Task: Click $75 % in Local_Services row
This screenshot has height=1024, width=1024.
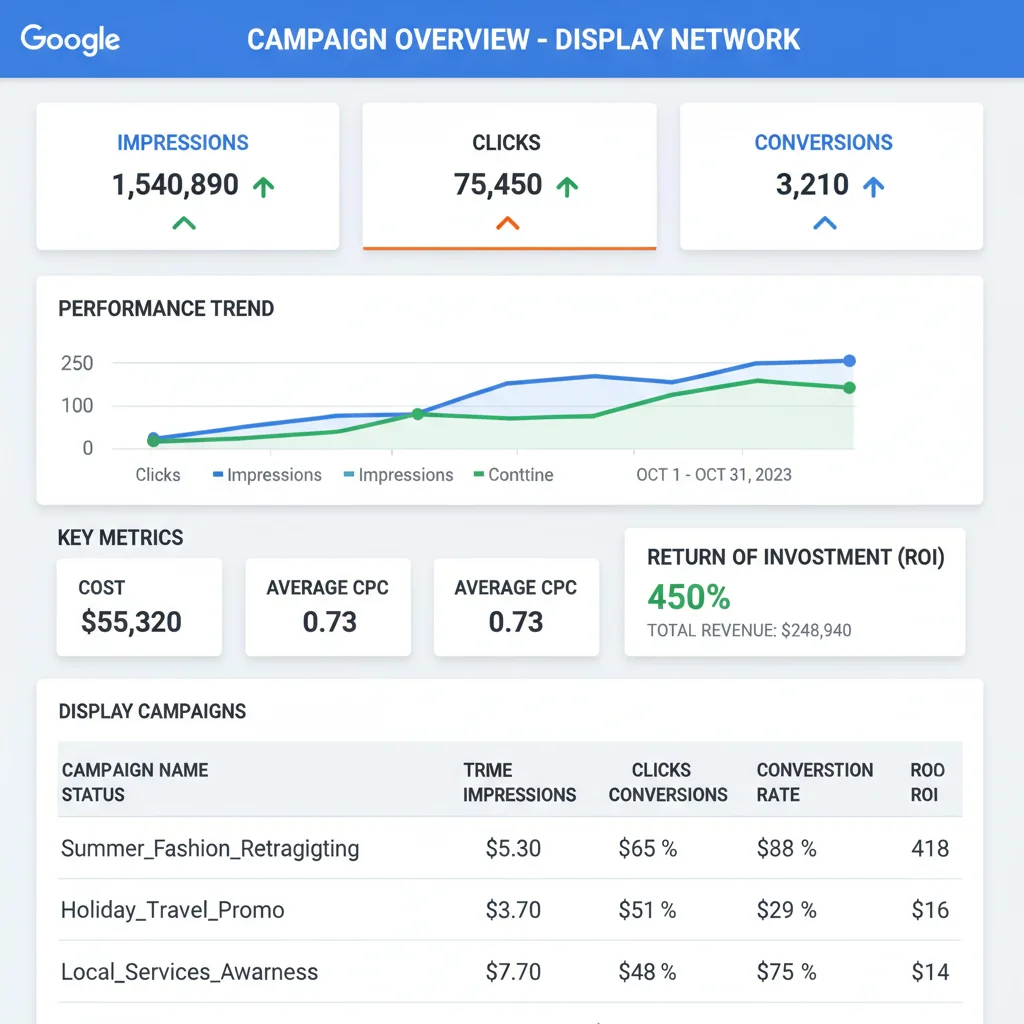Action: pyautogui.click(x=786, y=972)
